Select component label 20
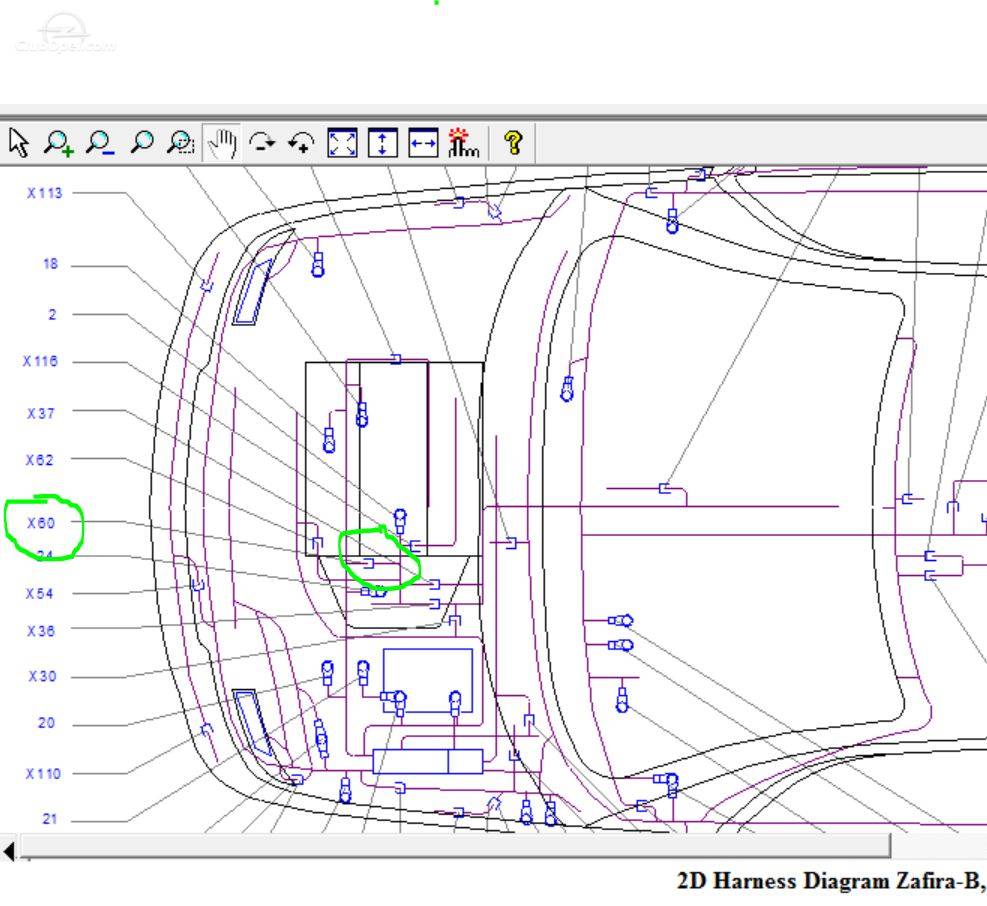The width and height of the screenshot is (987, 906). (x=47, y=723)
